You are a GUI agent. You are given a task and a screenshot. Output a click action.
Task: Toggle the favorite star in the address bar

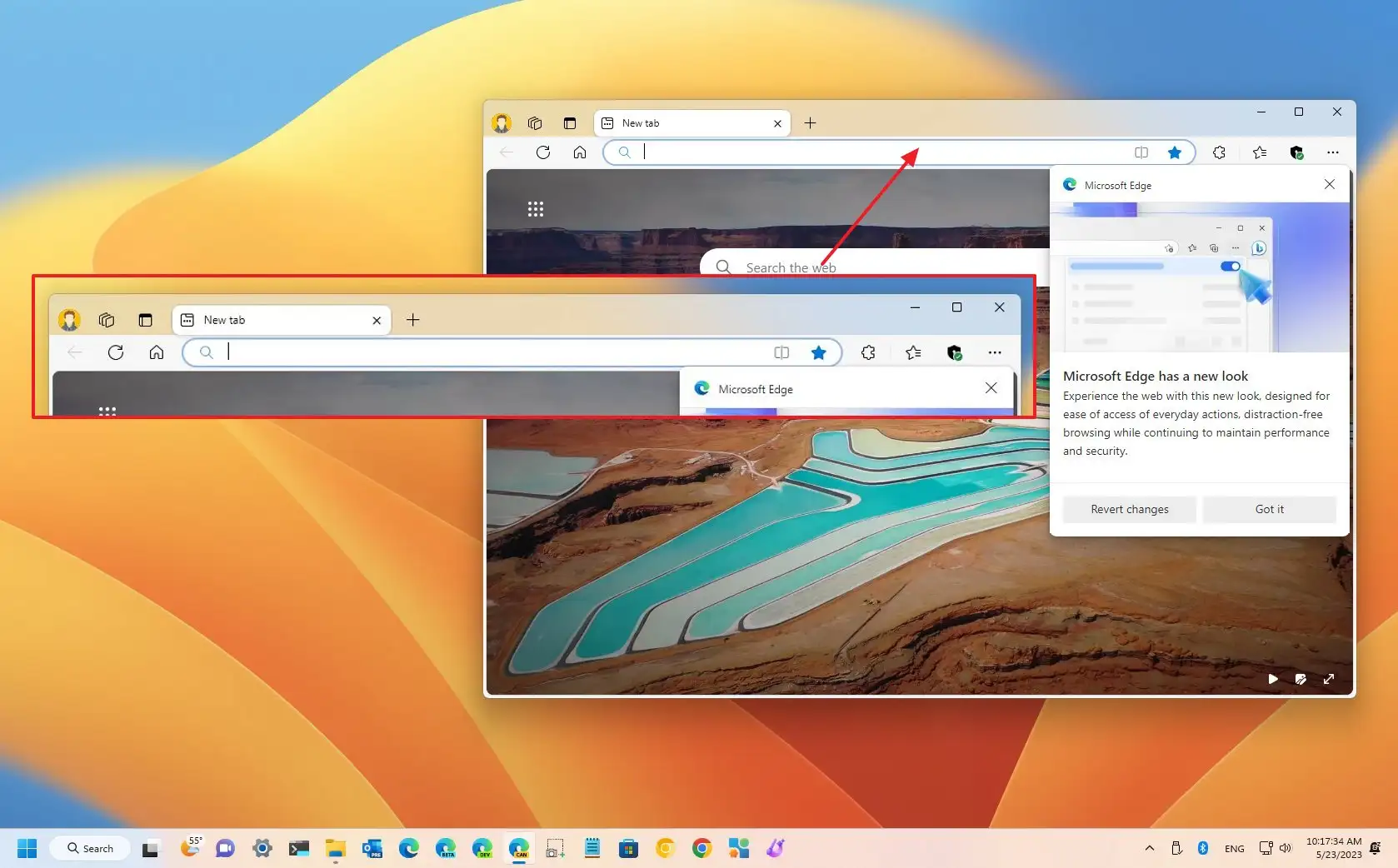(819, 352)
